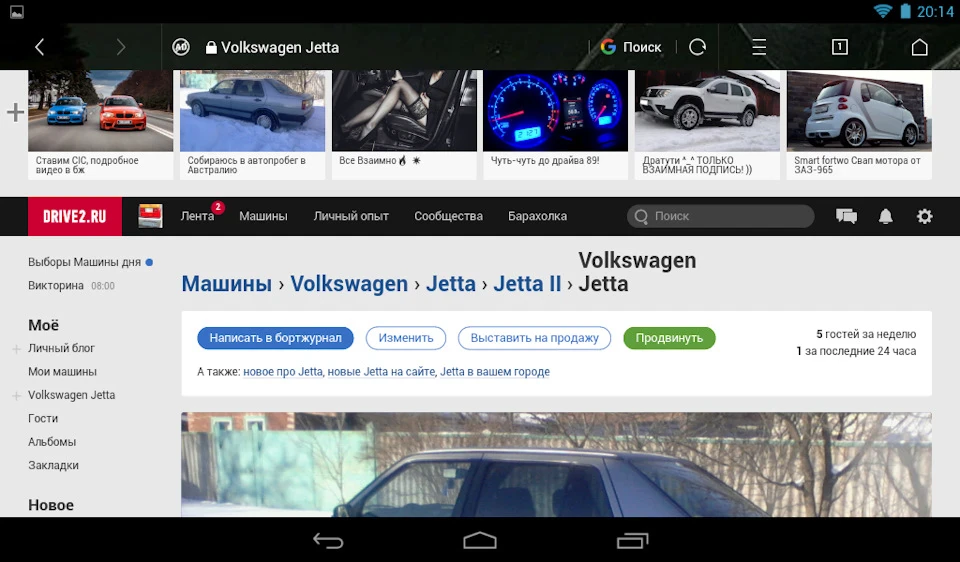The image size is (960, 562).
Task: Open the Личный блог sidebar link
Action: pos(61,348)
